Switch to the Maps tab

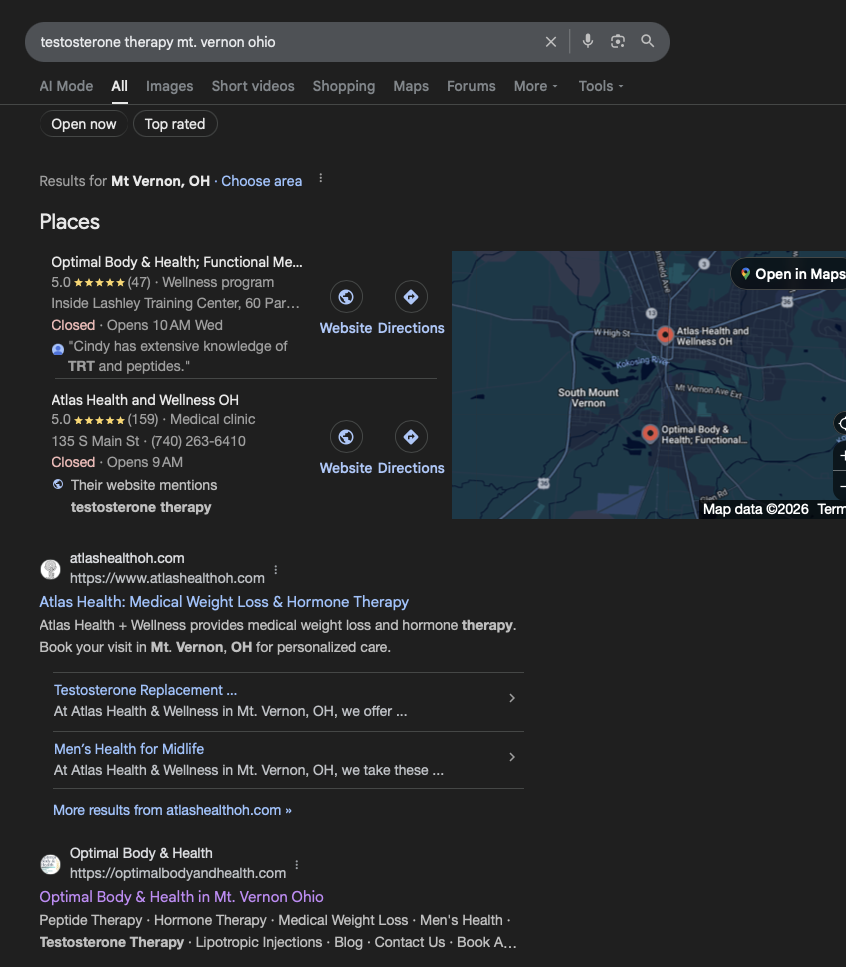pos(410,86)
